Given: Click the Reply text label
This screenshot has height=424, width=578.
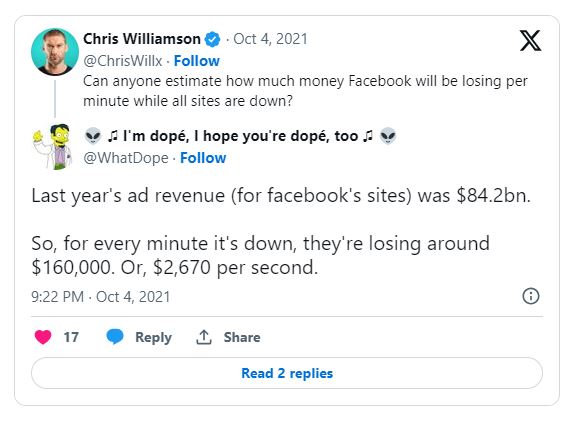Looking at the screenshot, I should point(153,337).
